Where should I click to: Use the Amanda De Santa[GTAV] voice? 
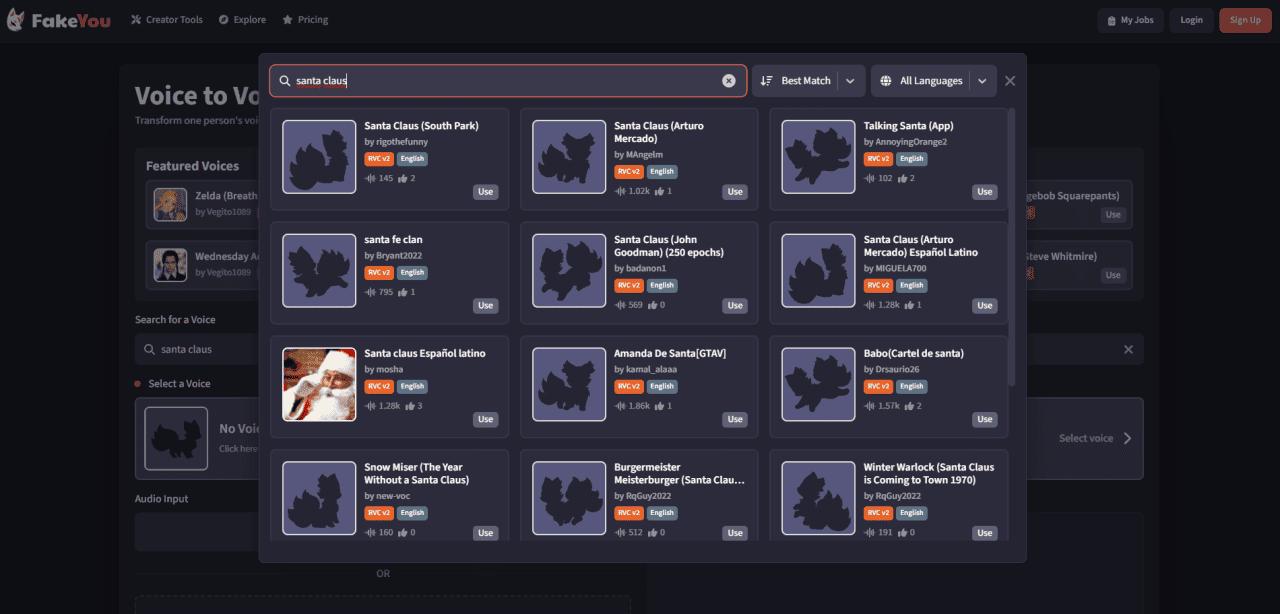click(735, 420)
